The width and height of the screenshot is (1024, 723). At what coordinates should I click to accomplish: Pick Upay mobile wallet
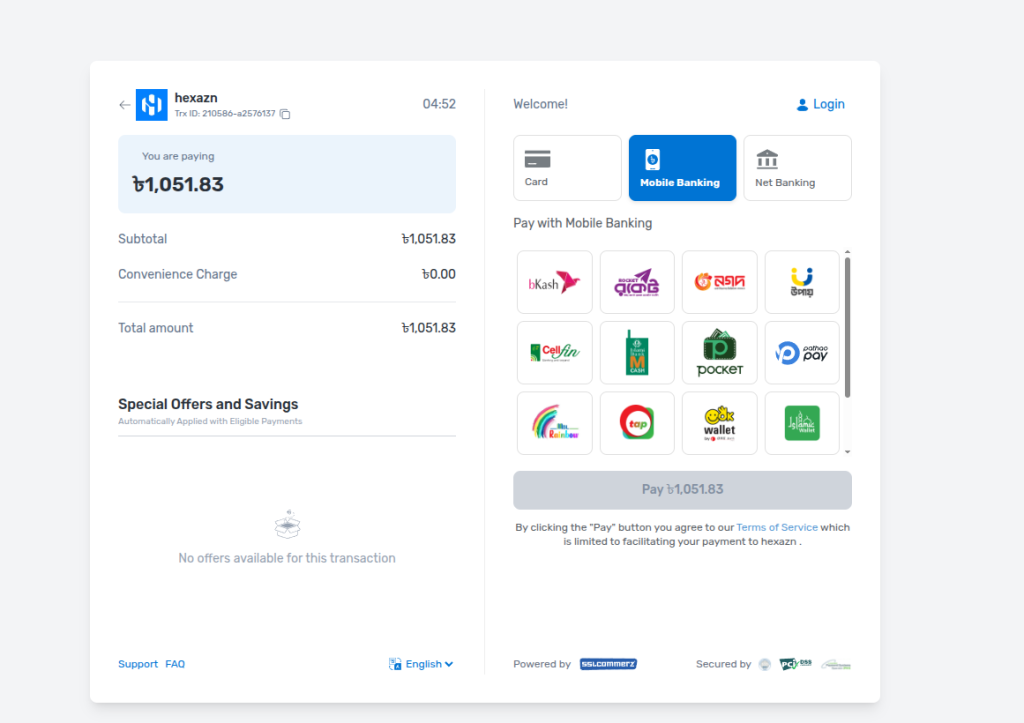point(802,282)
